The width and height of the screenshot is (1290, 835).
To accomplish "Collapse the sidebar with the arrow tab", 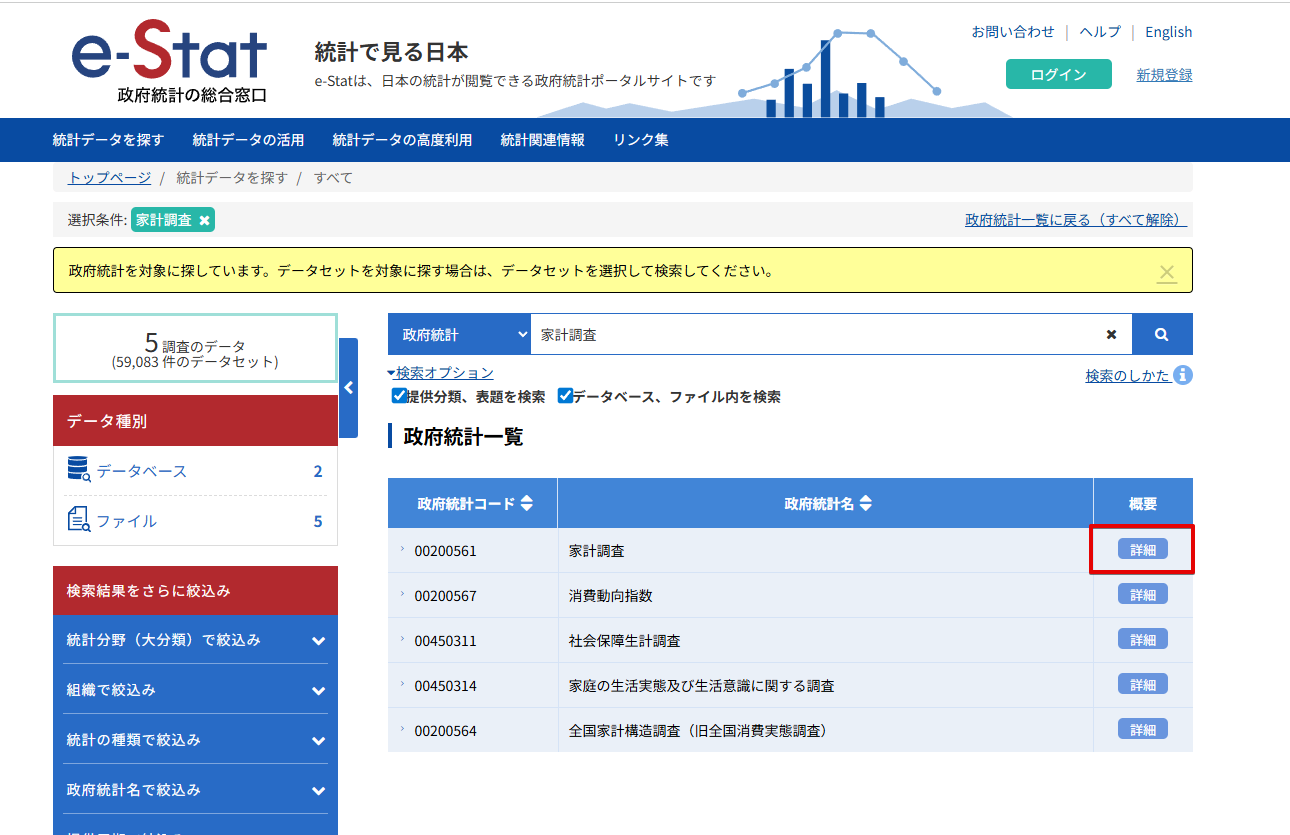I will 349,389.
